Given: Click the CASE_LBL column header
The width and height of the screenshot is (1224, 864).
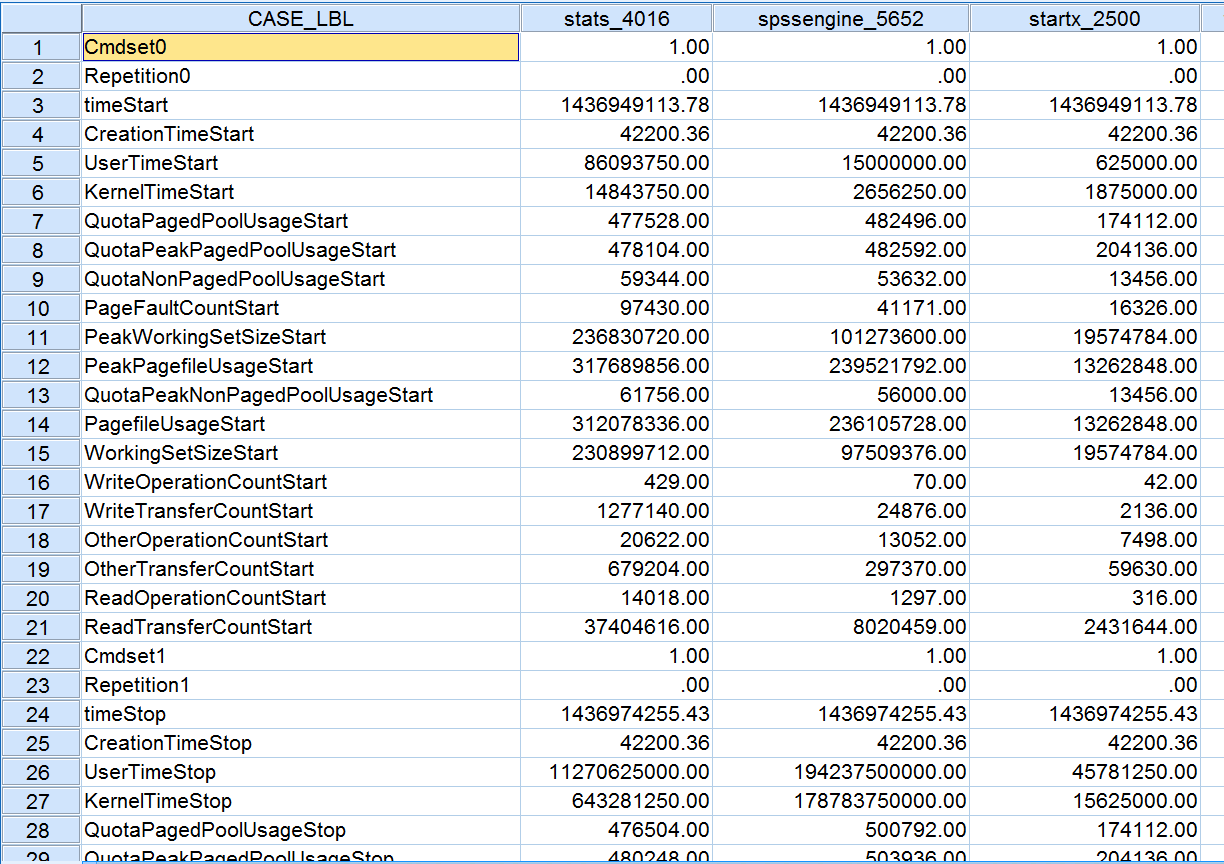Looking at the screenshot, I should click(x=300, y=18).
